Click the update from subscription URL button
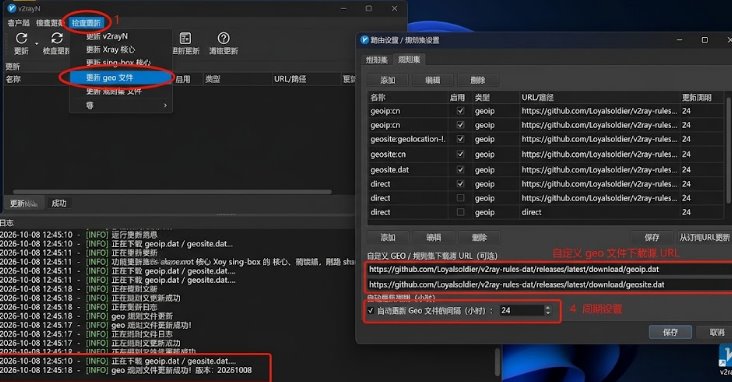Image resolution: width=732 pixels, height=382 pixels. pyautogui.click(x=704, y=237)
